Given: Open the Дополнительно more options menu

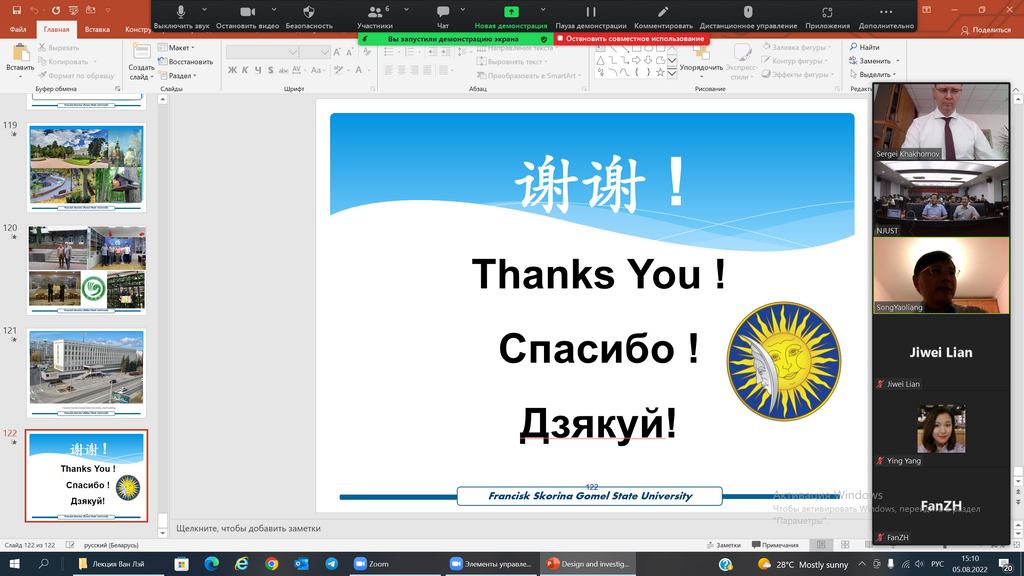Looking at the screenshot, I should tap(886, 16).
